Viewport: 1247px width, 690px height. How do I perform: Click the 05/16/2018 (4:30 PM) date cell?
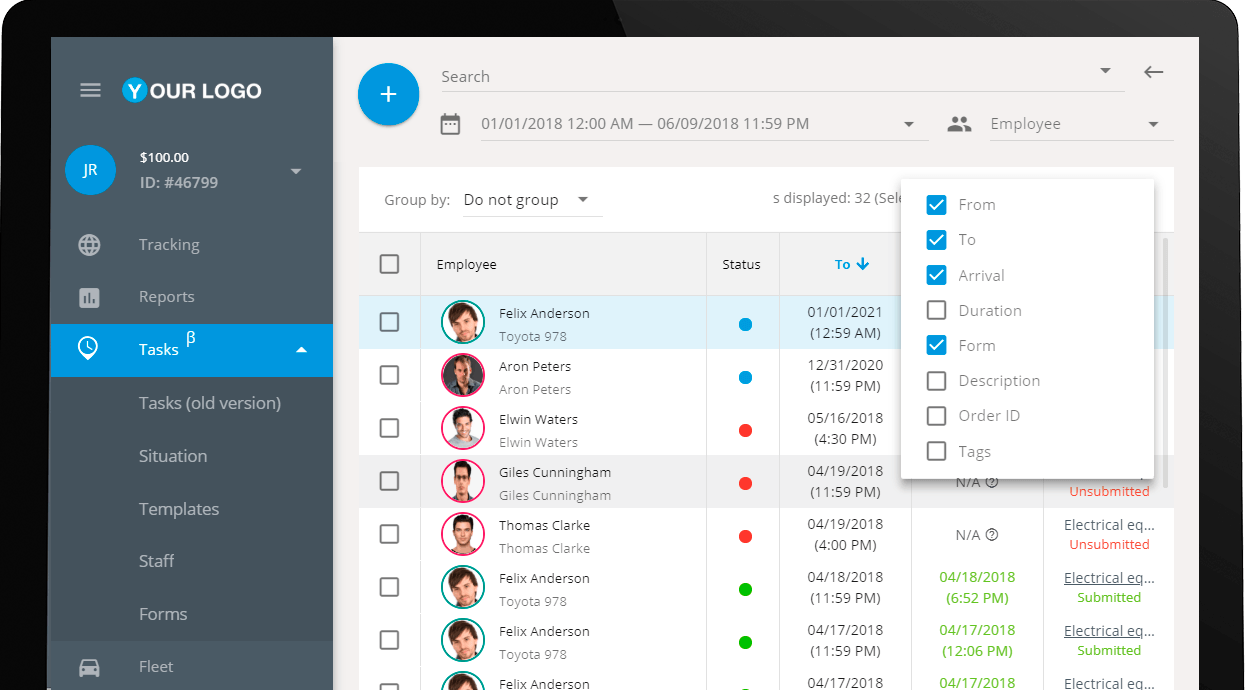pos(845,428)
